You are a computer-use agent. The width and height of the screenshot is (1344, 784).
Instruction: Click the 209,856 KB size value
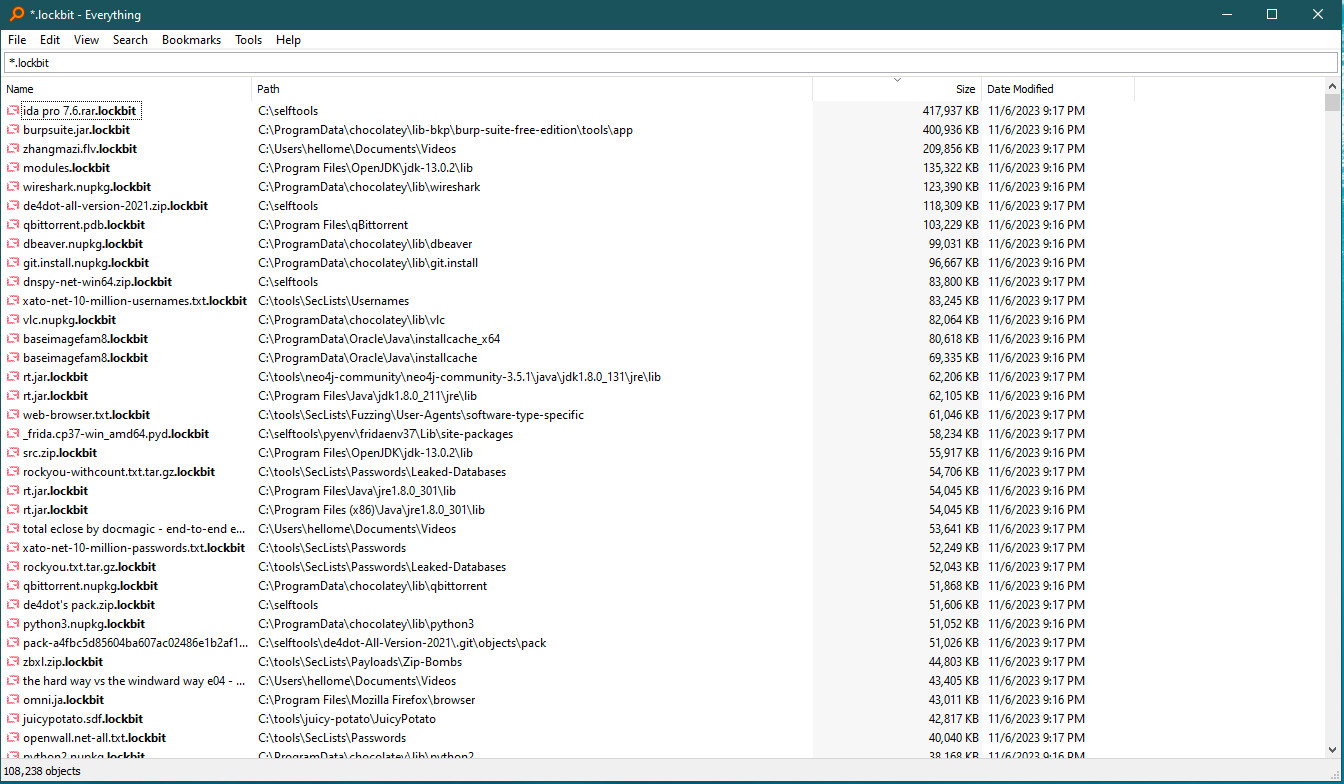point(950,149)
